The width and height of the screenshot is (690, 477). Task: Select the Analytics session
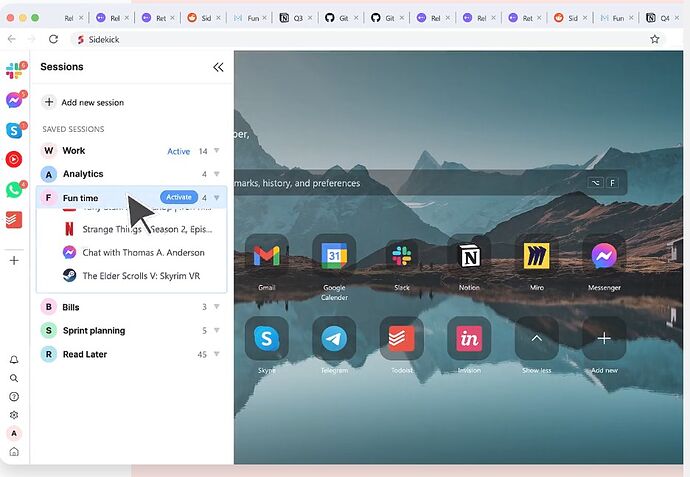click(131, 174)
